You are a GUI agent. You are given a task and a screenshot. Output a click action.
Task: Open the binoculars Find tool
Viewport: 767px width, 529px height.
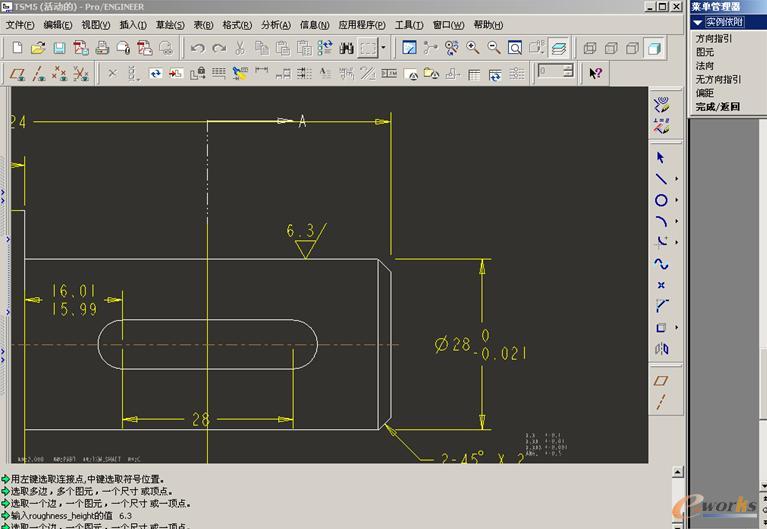point(346,48)
